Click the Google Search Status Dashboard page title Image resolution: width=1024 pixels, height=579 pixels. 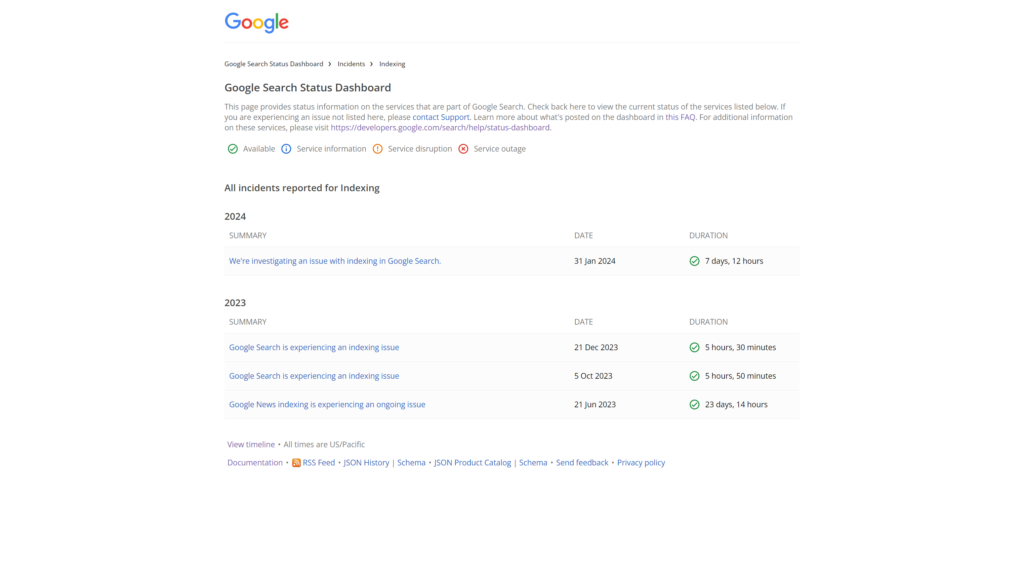click(x=308, y=87)
